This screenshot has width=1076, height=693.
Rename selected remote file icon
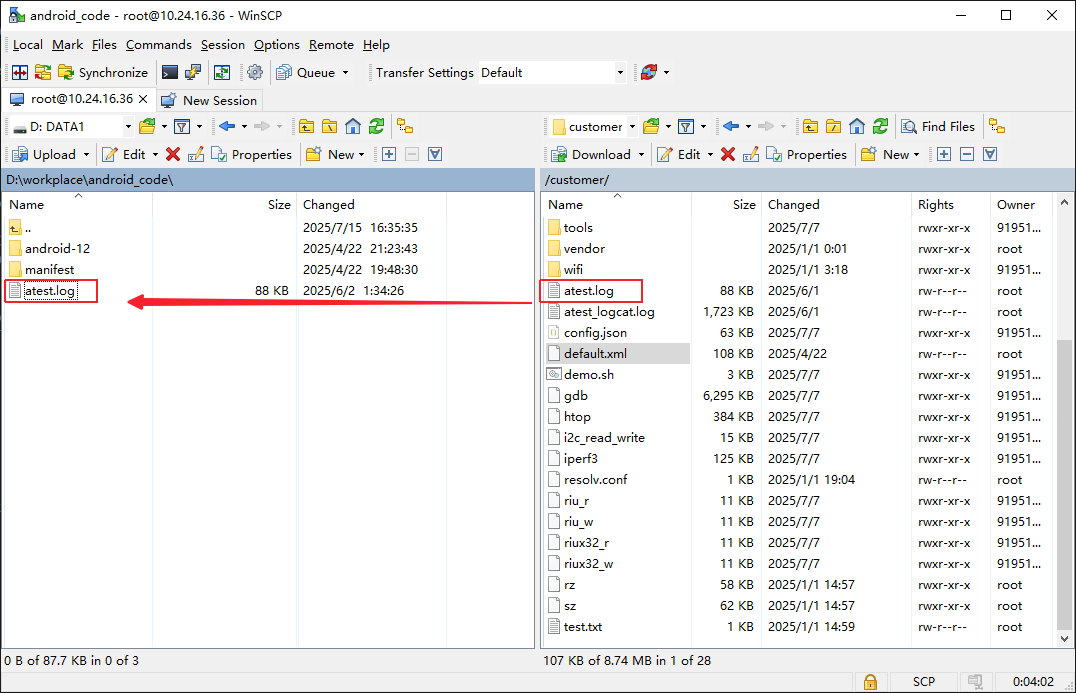pyautogui.click(x=750, y=154)
